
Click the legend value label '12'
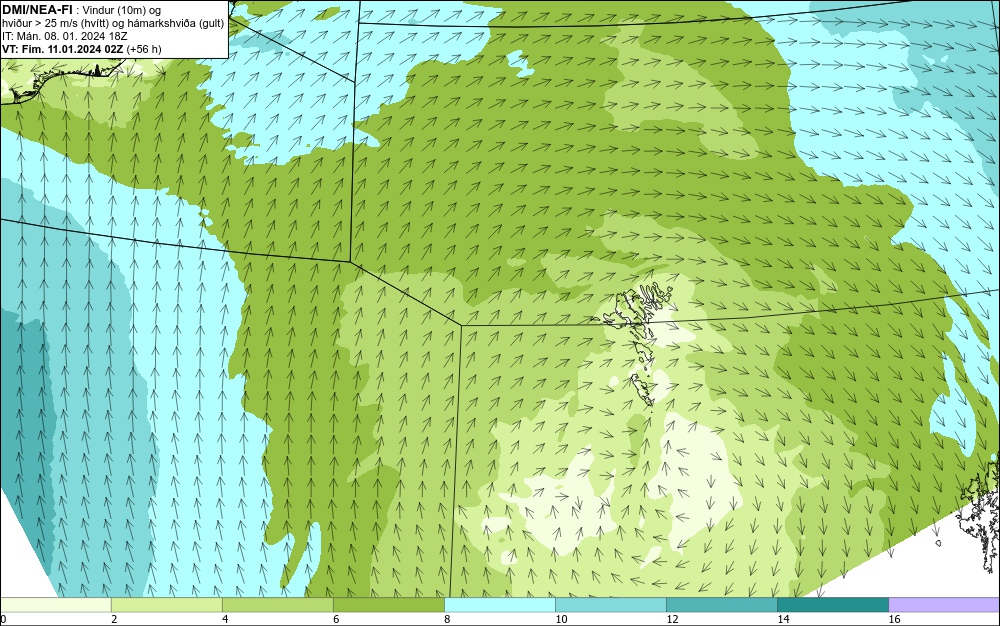672,619
